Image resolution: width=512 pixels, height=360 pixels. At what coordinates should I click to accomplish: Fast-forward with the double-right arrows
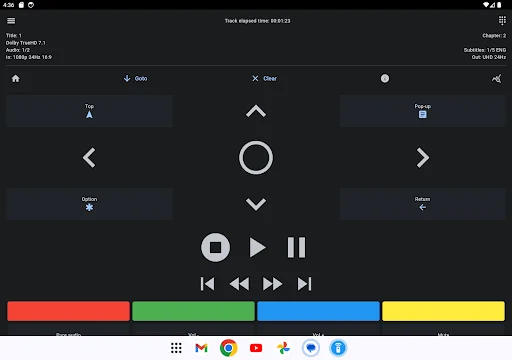(272, 284)
